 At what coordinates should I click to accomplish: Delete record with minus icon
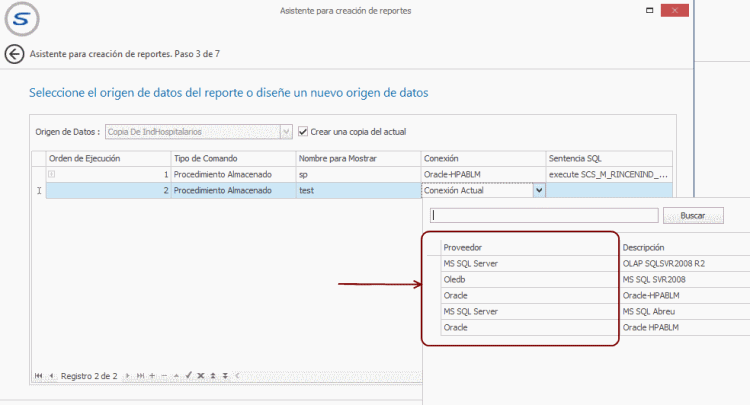163,376
